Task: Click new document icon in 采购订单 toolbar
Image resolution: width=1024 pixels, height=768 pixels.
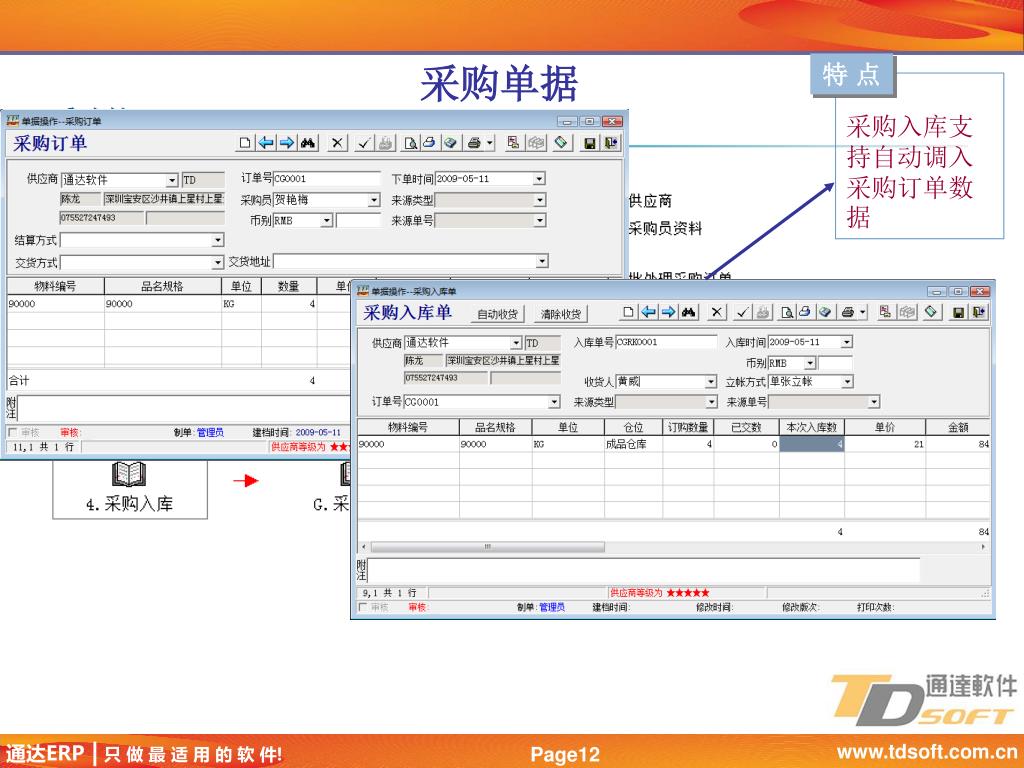Action: click(x=245, y=142)
